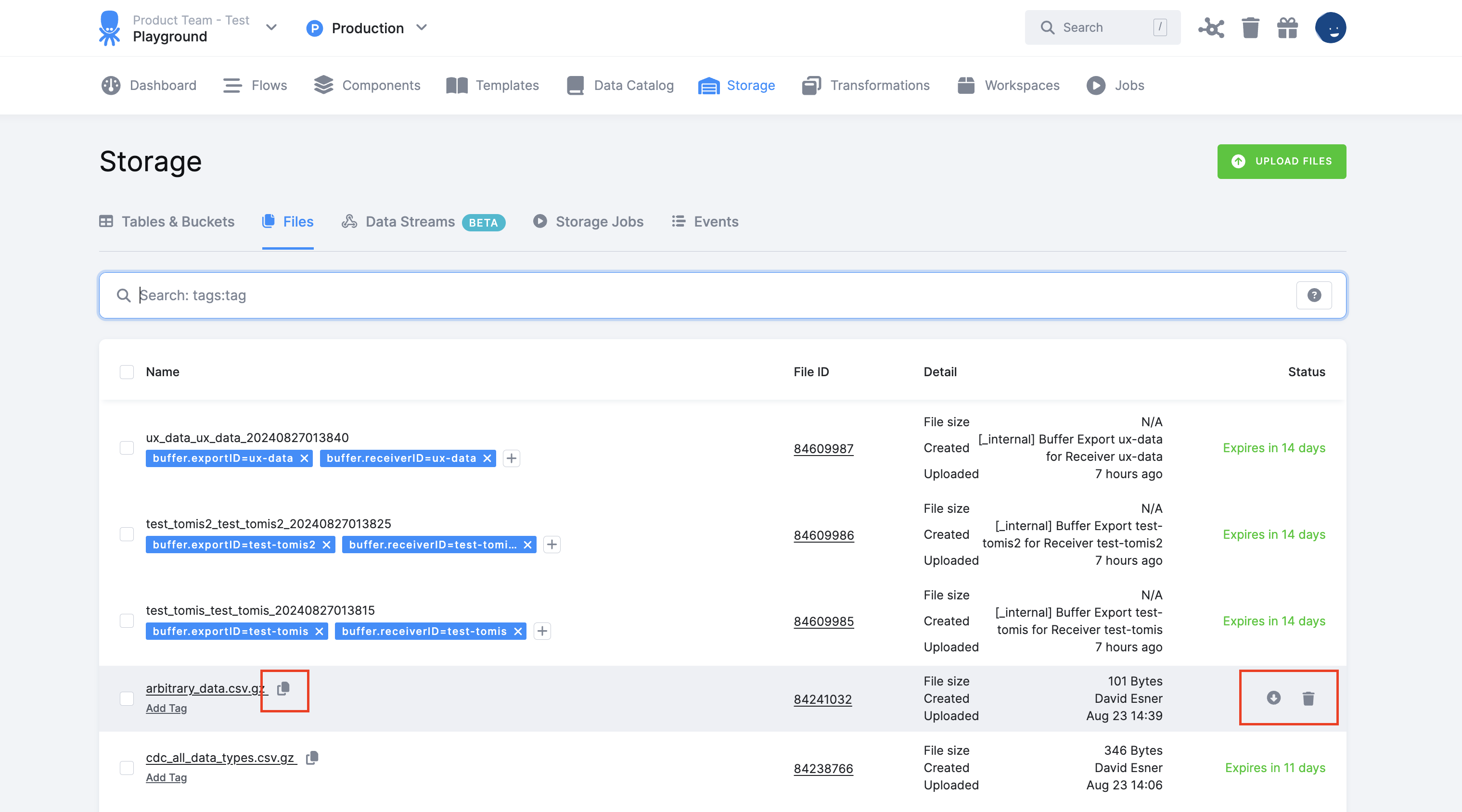
Task: Click the help question mark in the search field
Action: pos(1314,295)
